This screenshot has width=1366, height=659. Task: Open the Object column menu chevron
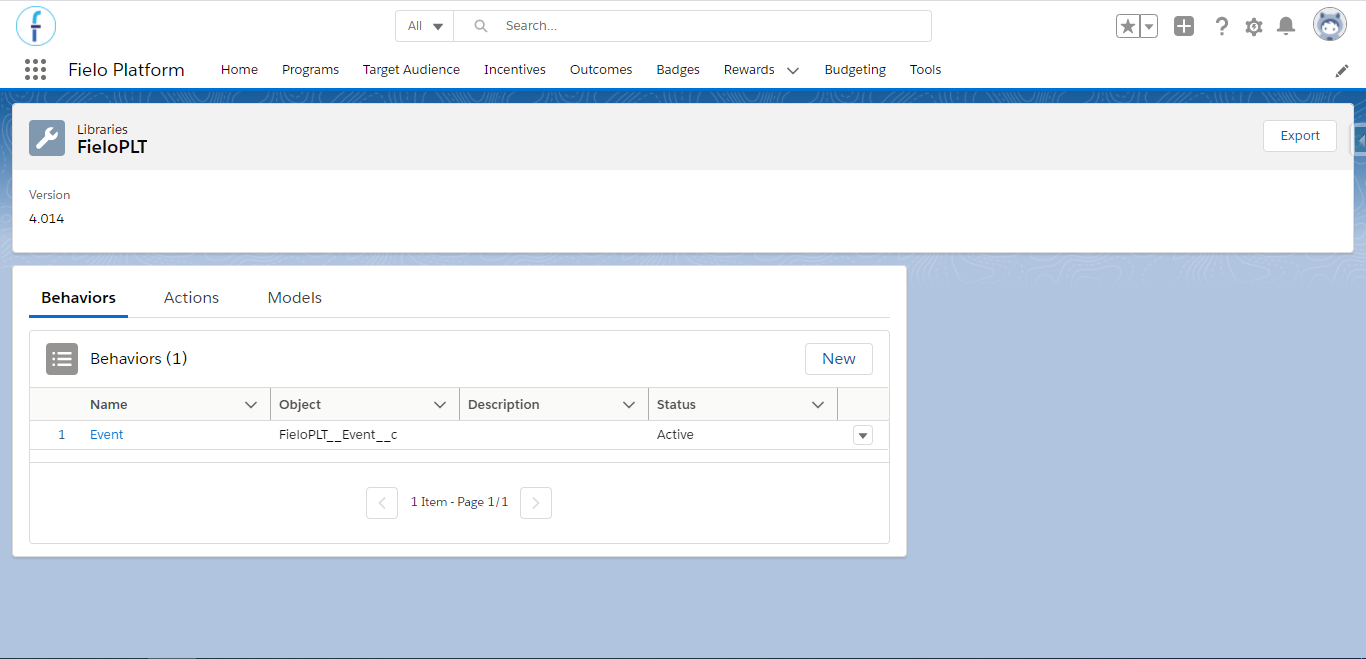tap(440, 405)
